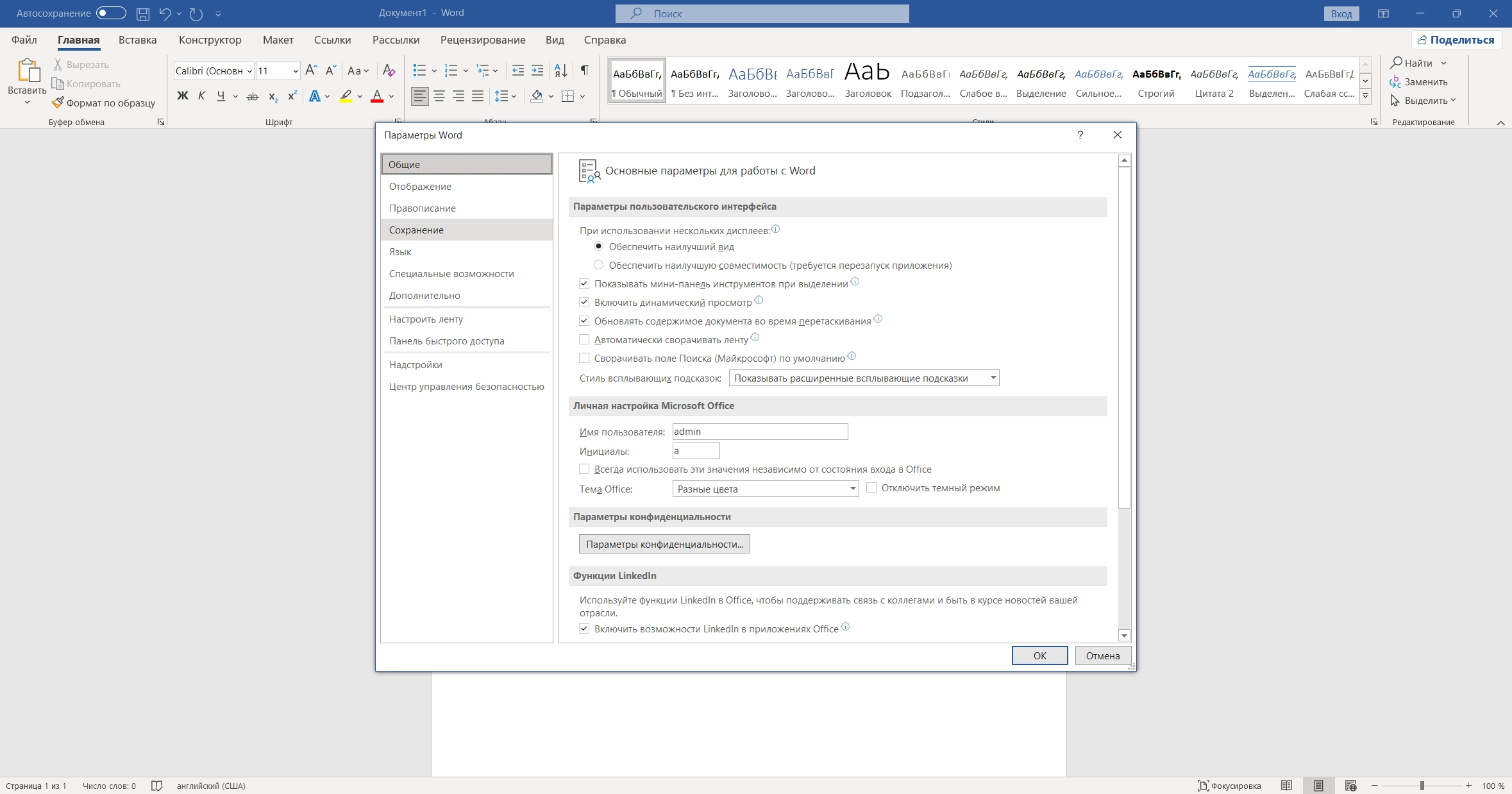Click the zoom slider in status bar
Viewport: 1512px width, 794px height.
[x=1422, y=786]
